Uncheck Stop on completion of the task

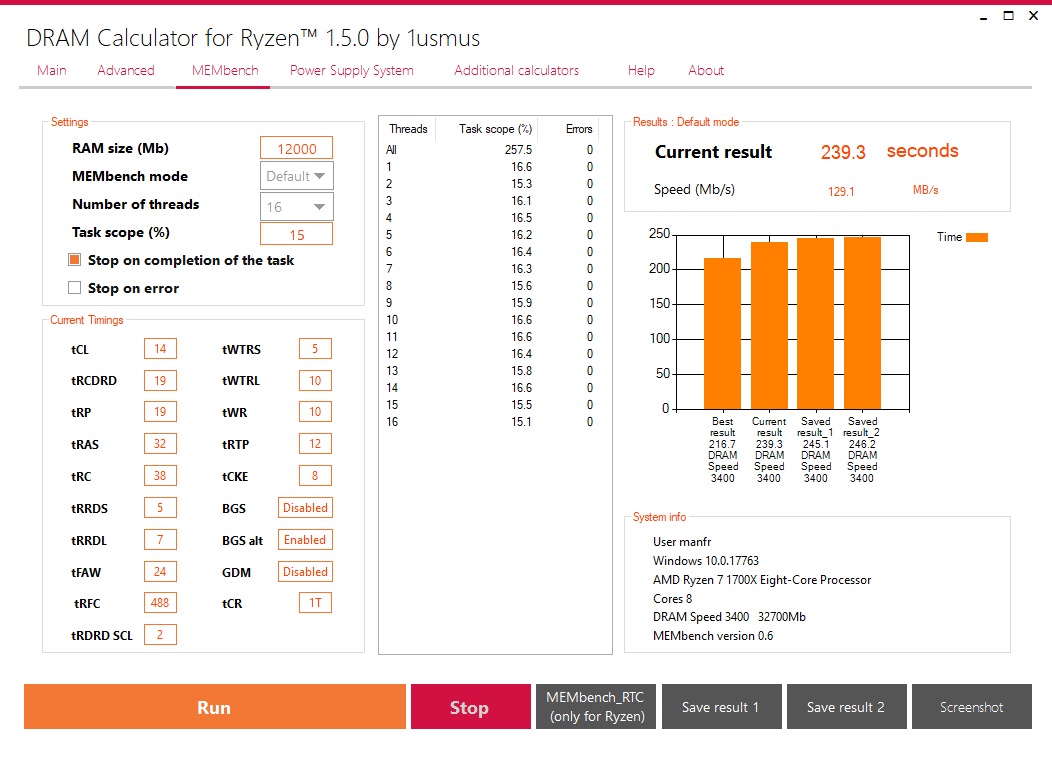point(74,260)
